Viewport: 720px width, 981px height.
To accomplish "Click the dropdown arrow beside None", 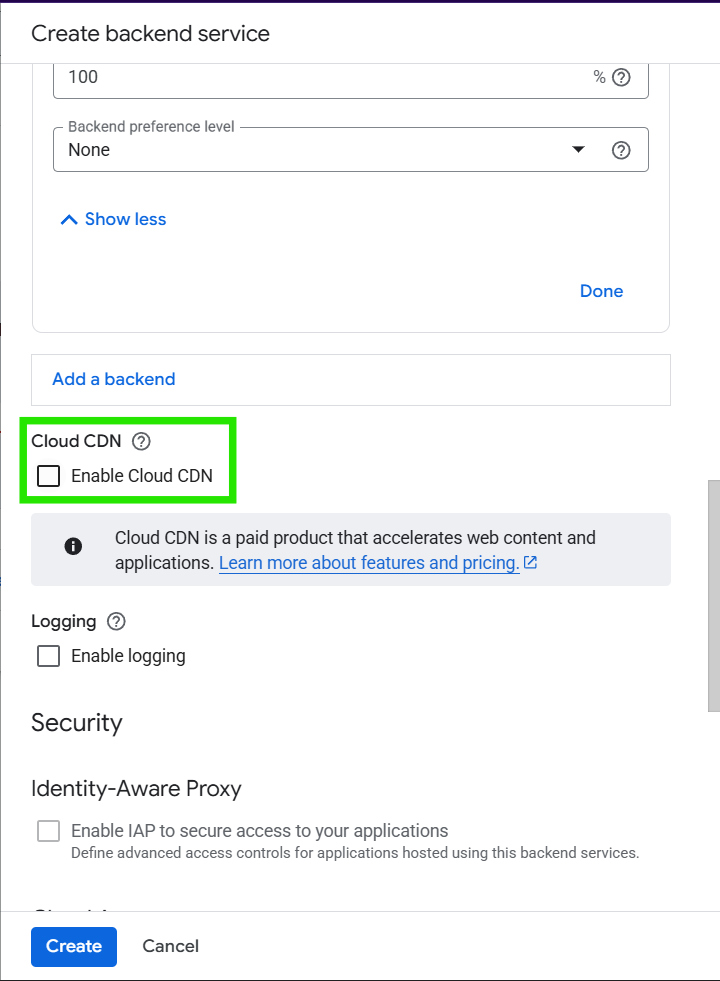I will click(x=577, y=150).
